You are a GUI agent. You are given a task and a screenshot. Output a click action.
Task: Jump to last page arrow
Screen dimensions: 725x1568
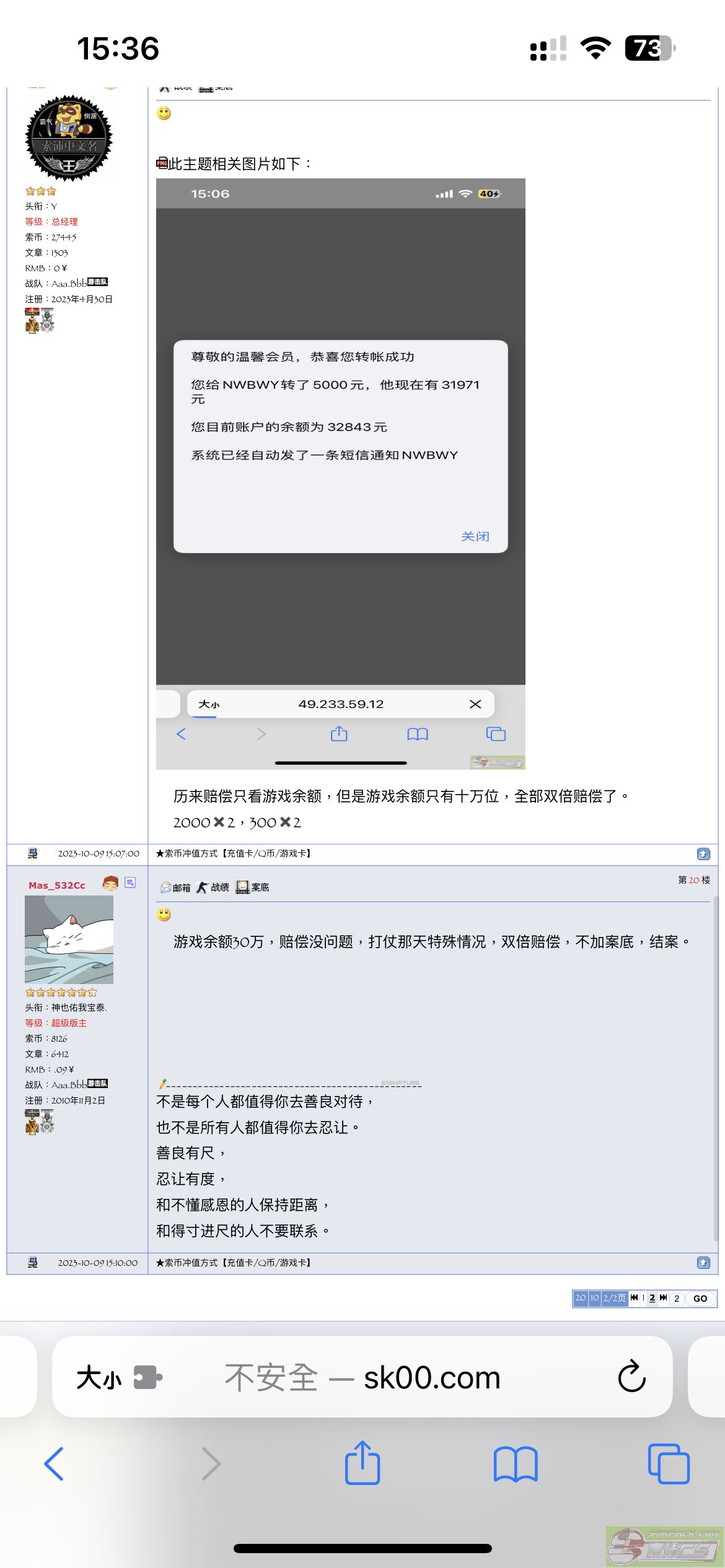point(663,1297)
